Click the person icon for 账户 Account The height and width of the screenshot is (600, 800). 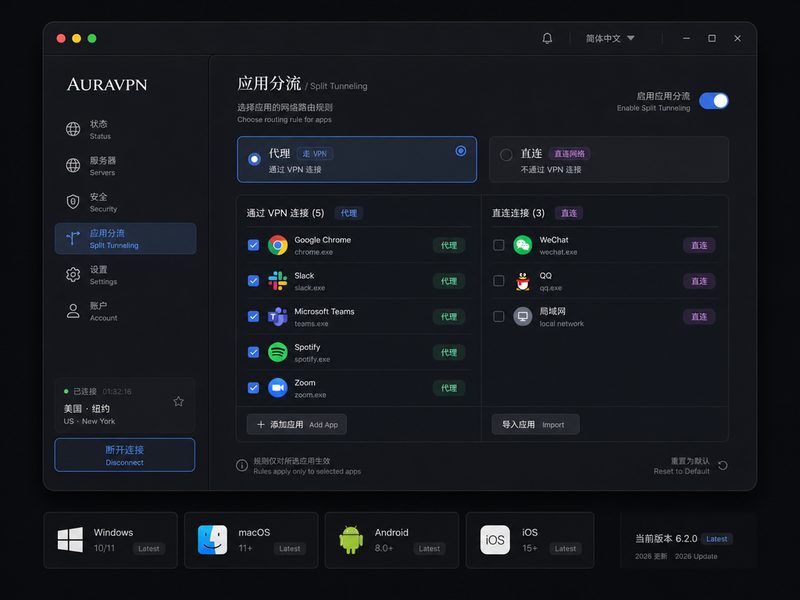point(73,311)
